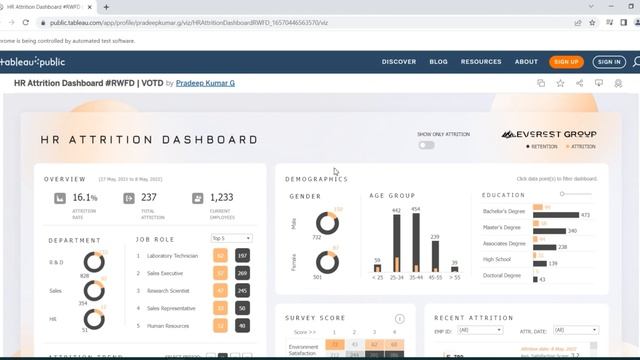Click the current employees people icon
The width and height of the screenshot is (640, 360).
click(x=198, y=198)
